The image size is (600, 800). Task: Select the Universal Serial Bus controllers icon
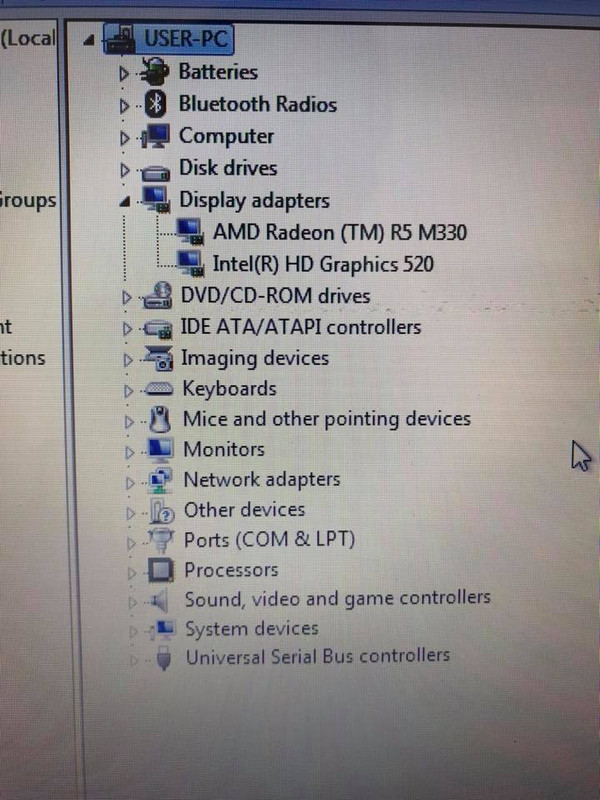point(163,658)
